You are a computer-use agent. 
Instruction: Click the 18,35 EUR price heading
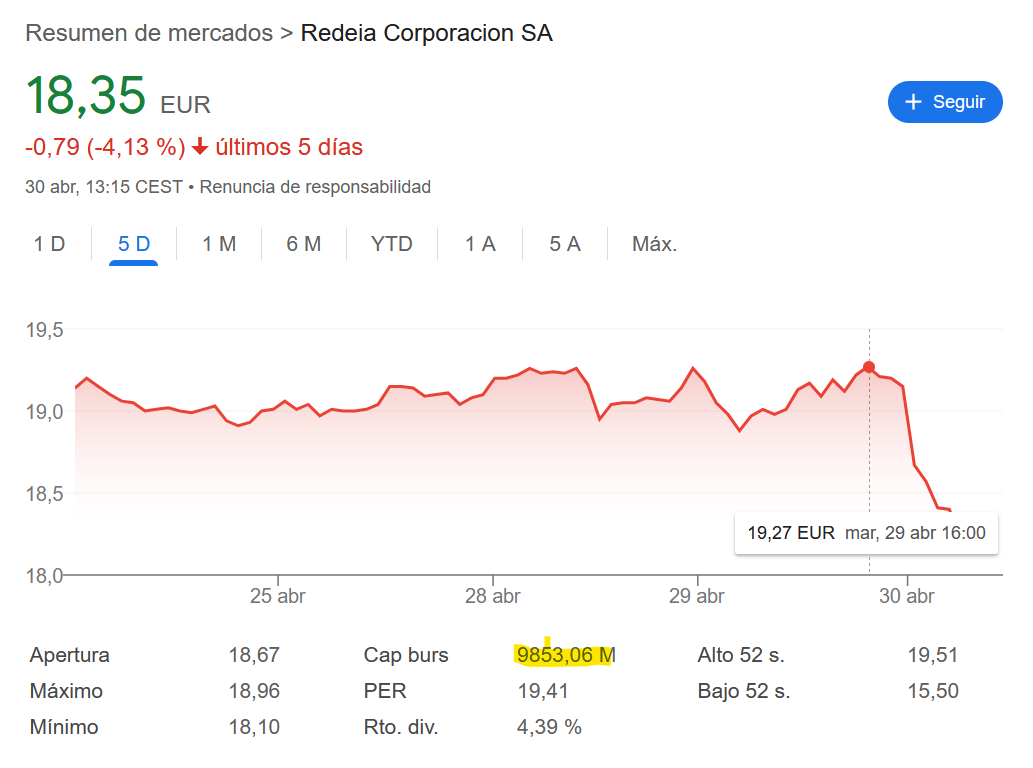tap(118, 96)
